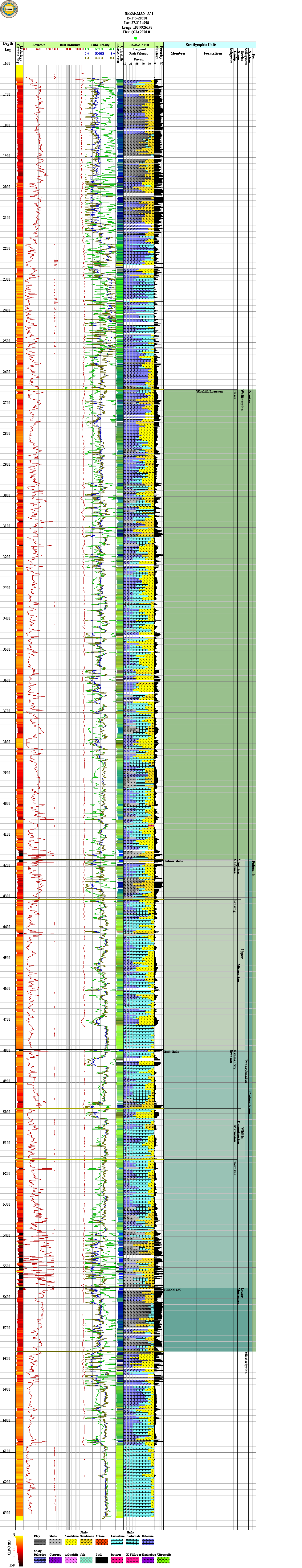
Task: Click the 6300 depth label
Action: 7,1514
